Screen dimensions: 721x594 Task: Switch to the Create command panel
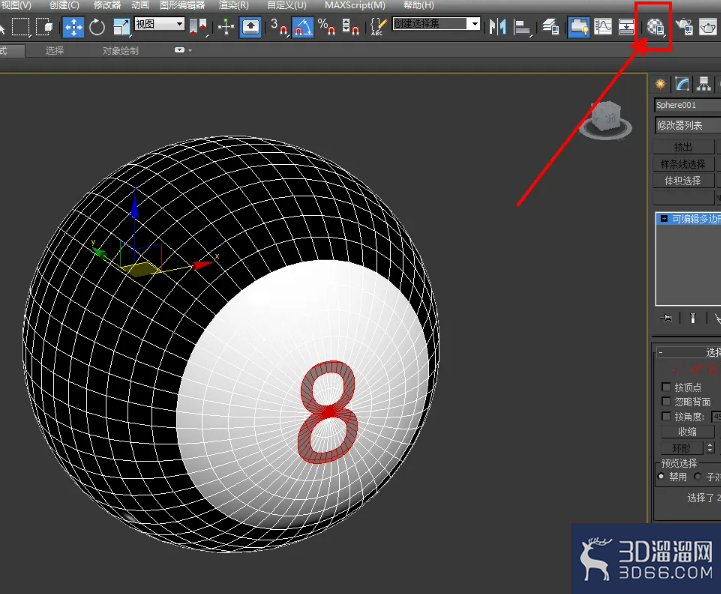[x=660, y=84]
